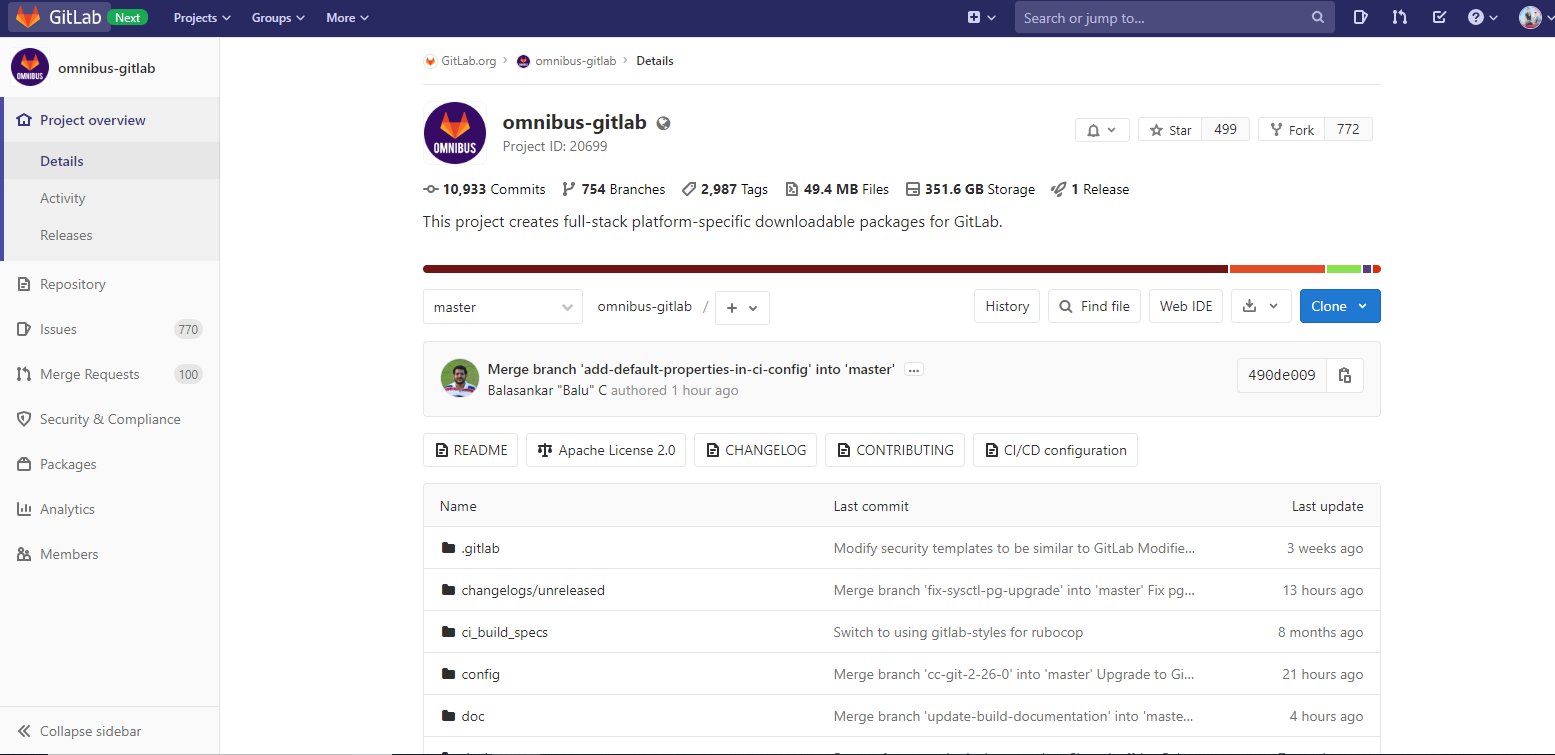
Task: Open the .gitlab folder
Action: tap(480, 548)
